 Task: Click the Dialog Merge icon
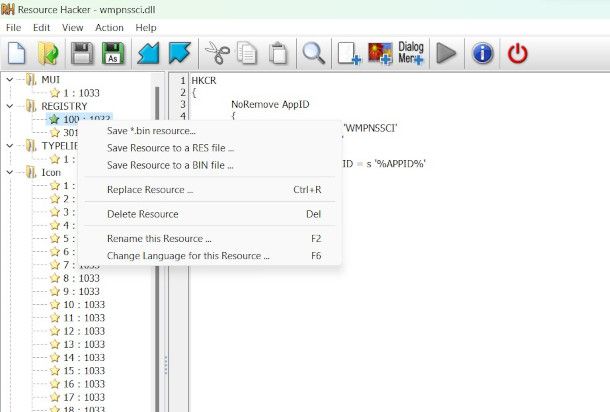click(411, 53)
